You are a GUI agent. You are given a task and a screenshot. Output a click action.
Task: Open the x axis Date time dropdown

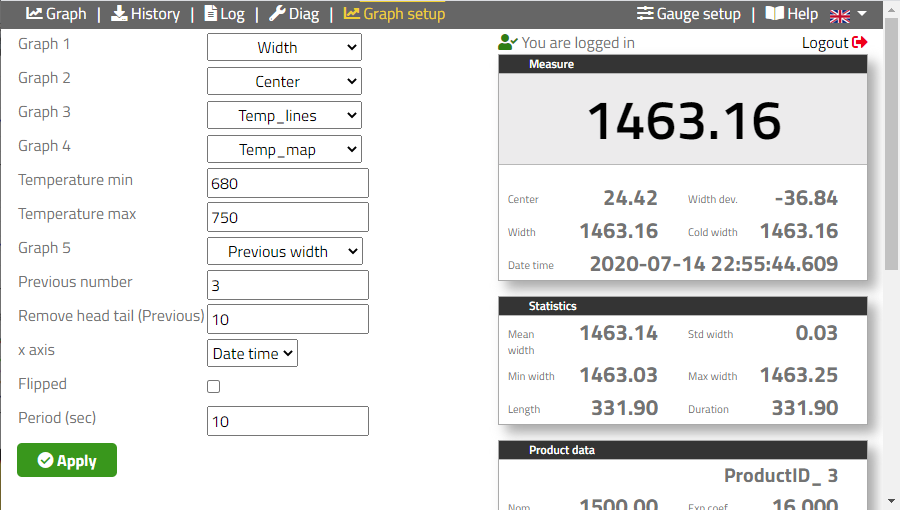(252, 353)
